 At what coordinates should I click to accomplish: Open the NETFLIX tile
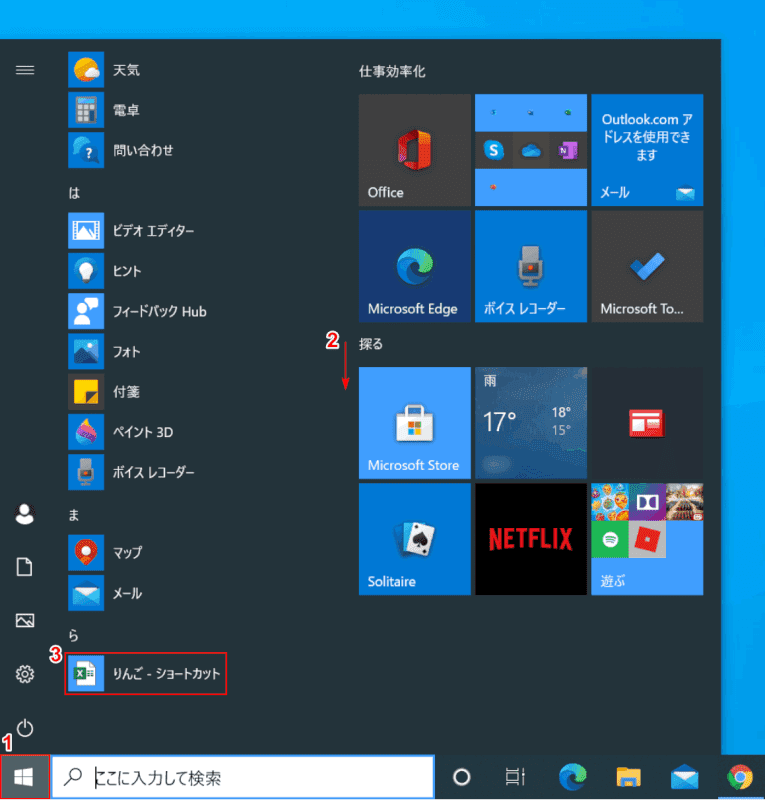click(x=531, y=539)
